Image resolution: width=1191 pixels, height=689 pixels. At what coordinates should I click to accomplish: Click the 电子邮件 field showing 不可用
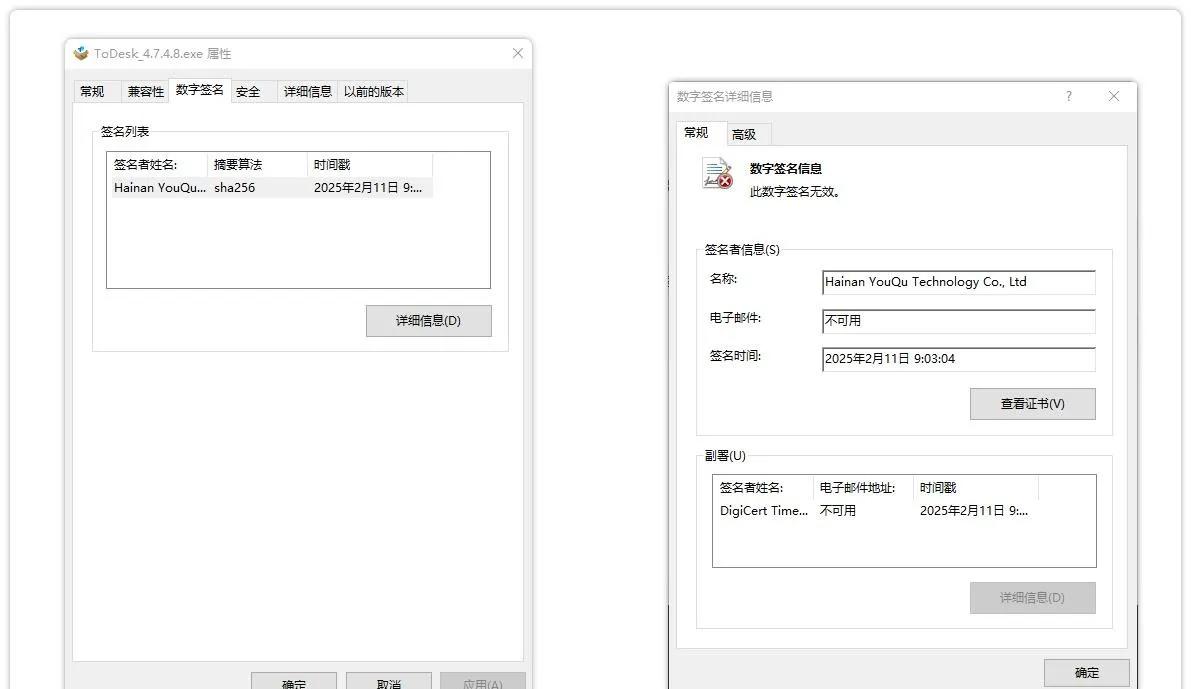(x=959, y=321)
